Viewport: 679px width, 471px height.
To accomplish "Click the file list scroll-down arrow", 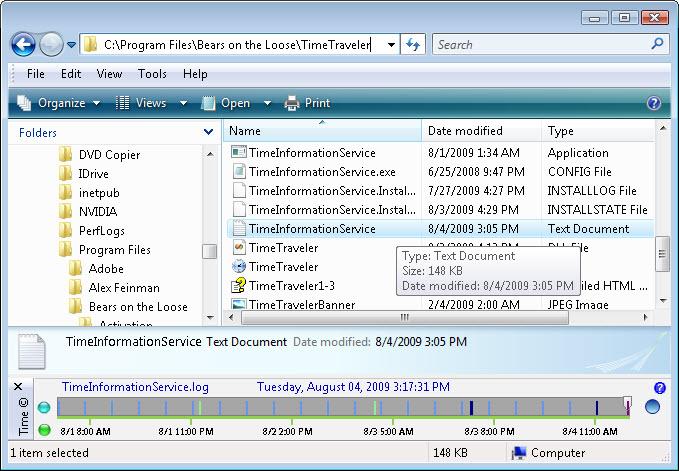I will 663,300.
